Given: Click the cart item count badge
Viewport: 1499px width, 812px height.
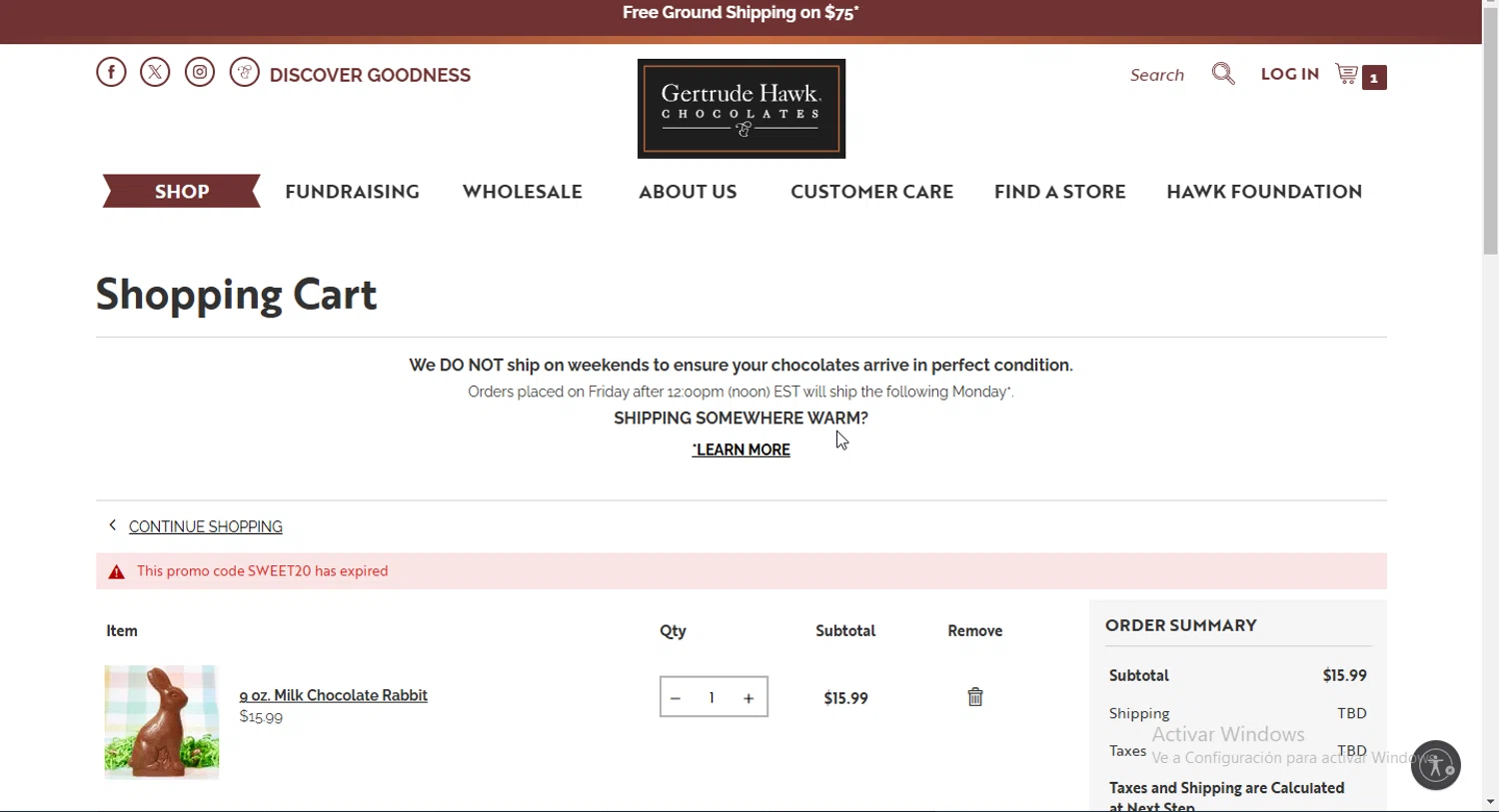Looking at the screenshot, I should 1374,77.
